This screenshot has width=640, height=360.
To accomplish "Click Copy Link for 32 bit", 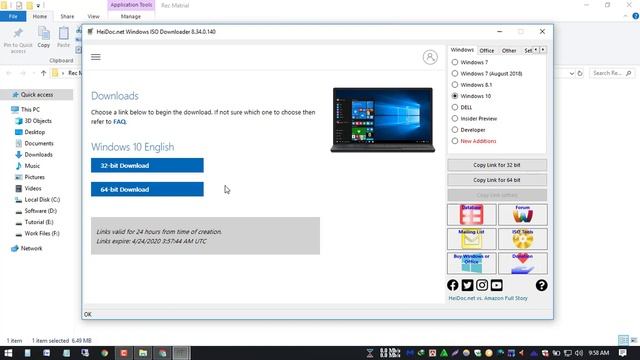I will tap(497, 165).
